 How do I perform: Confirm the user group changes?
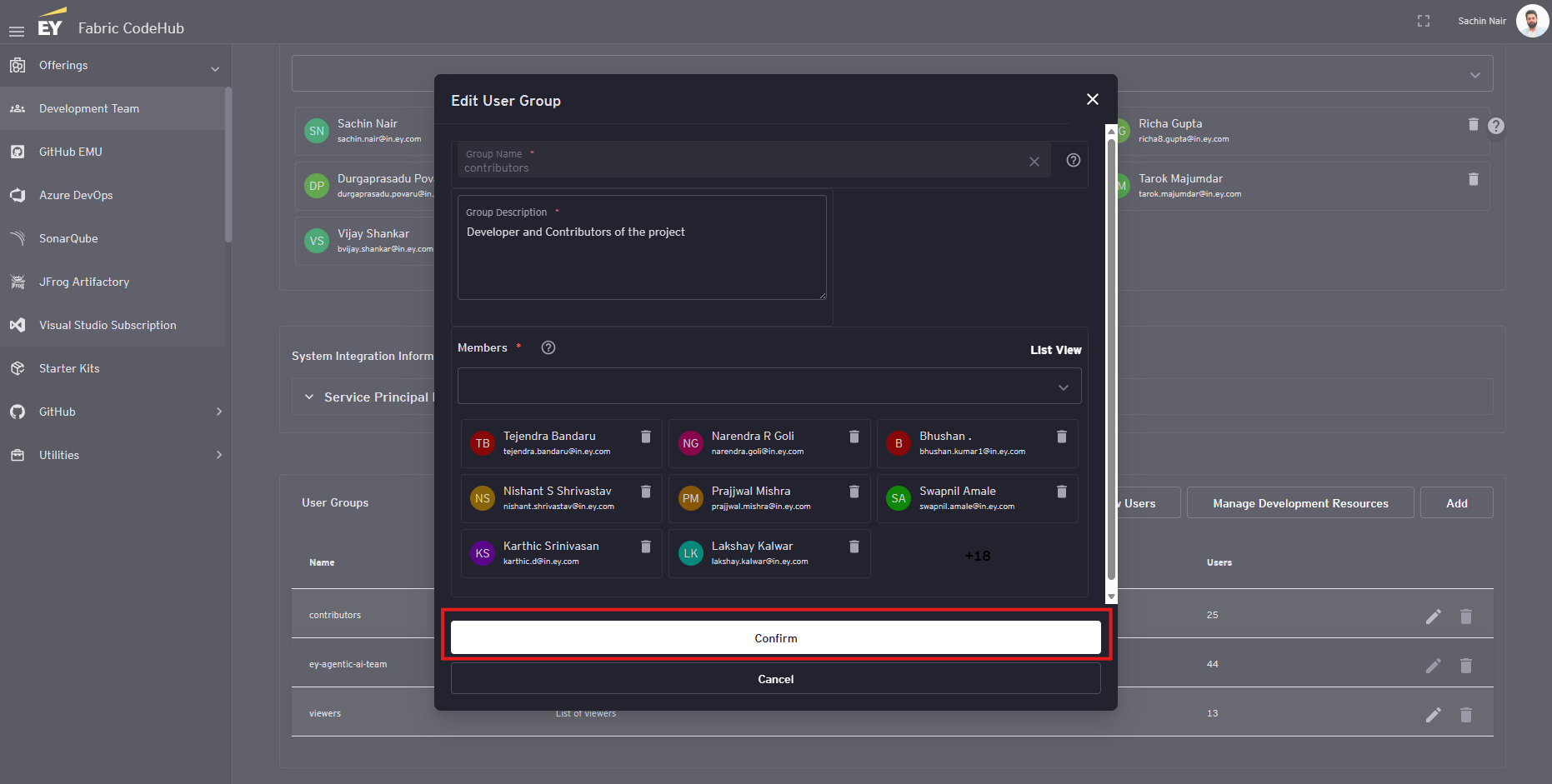coord(775,637)
